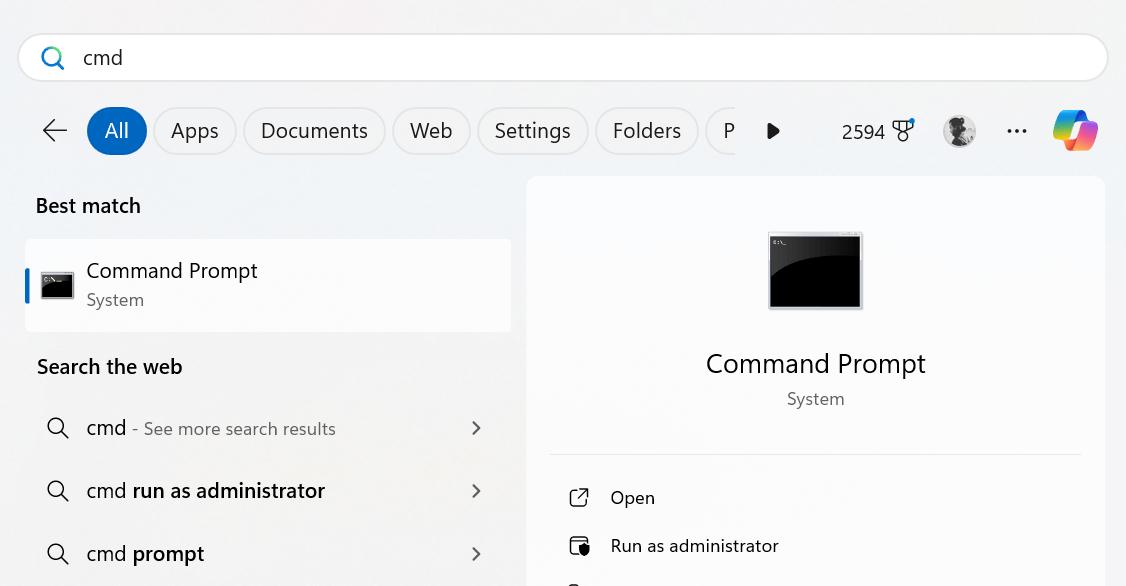Expand the See more search results chevron
This screenshot has height=586, width=1126.
477,428
